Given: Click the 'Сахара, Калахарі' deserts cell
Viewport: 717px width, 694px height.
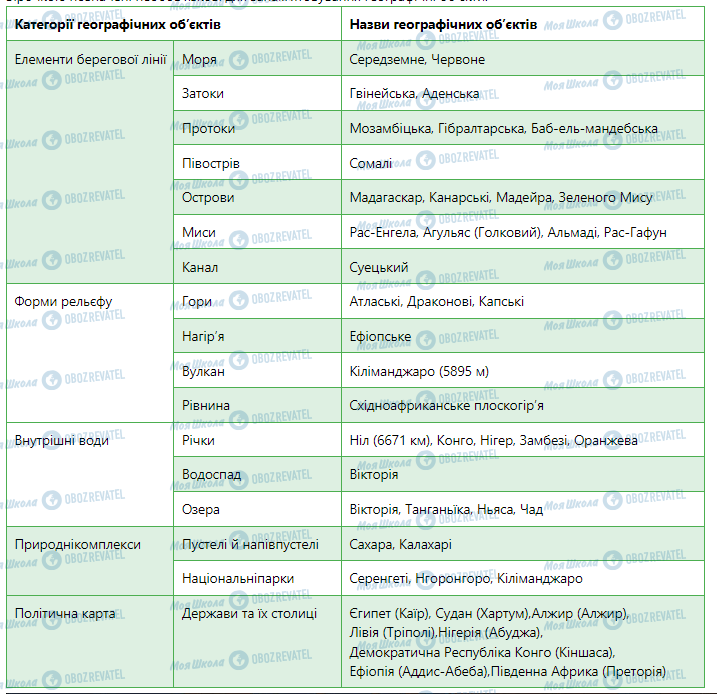Looking at the screenshot, I should click(x=400, y=545).
